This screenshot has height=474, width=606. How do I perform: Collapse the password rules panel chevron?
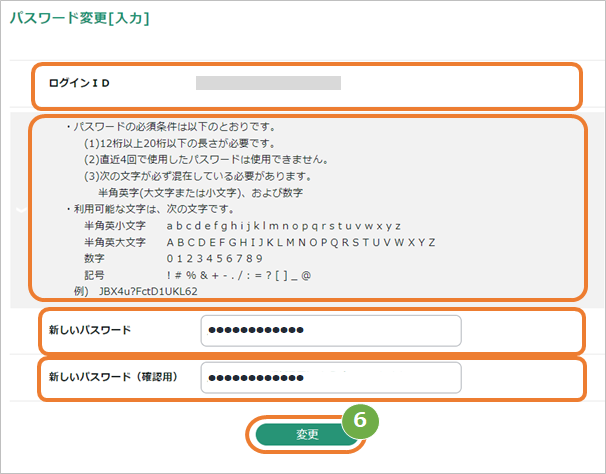pyautogui.click(x=20, y=210)
